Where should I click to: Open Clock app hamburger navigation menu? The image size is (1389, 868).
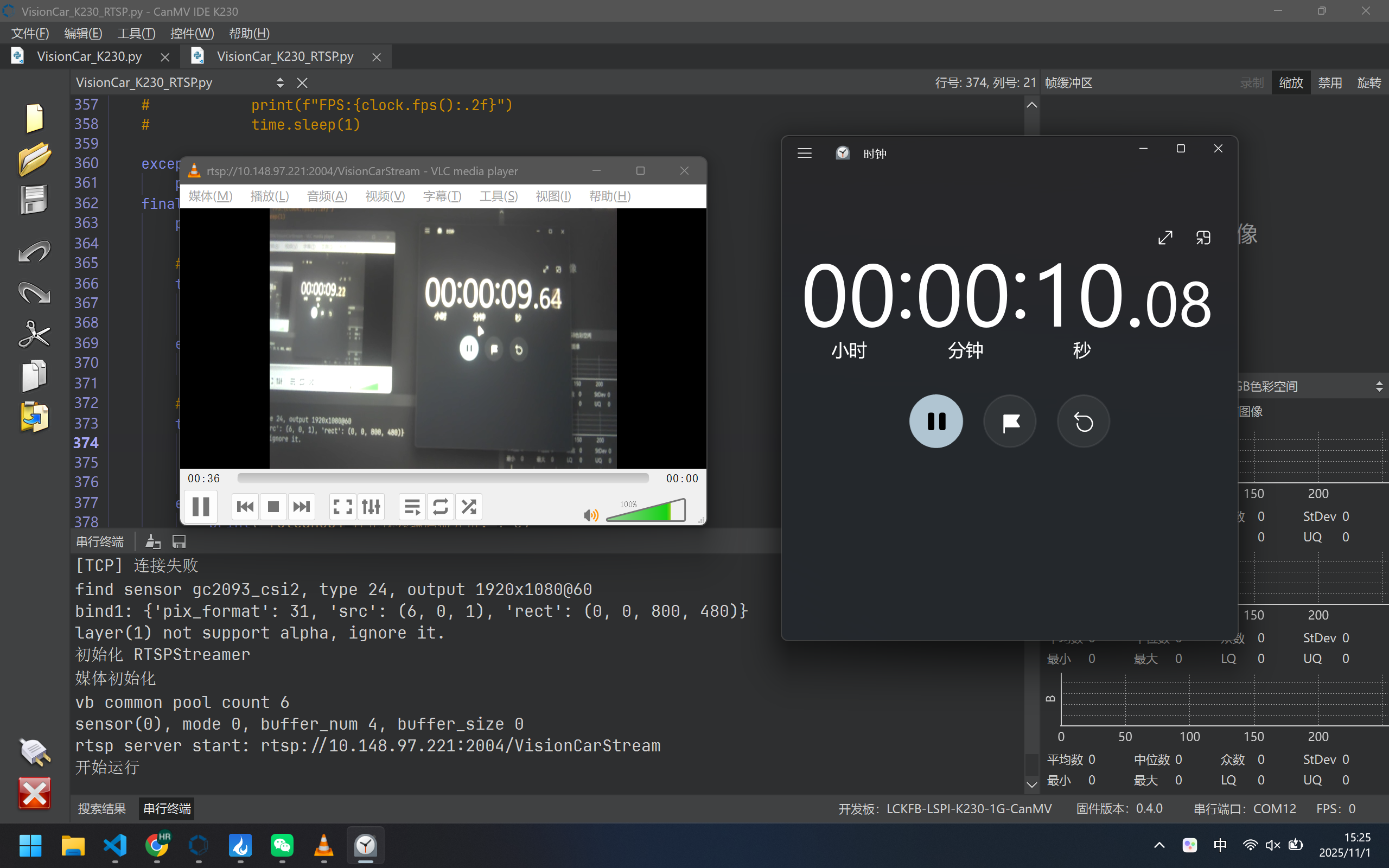tap(804, 154)
